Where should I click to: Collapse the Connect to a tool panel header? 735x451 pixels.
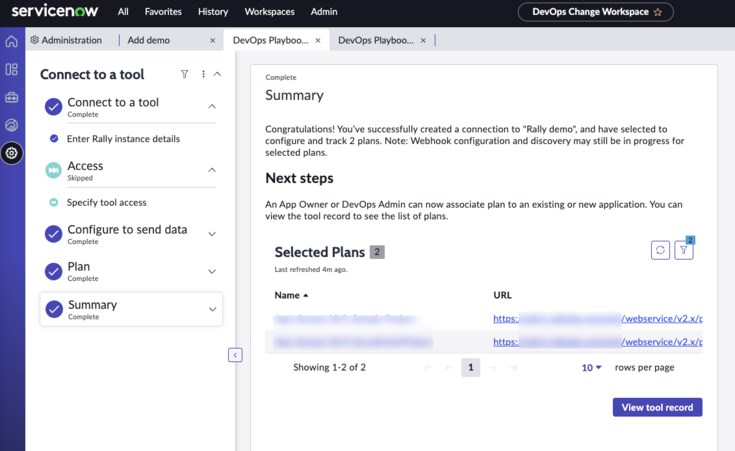(x=218, y=74)
